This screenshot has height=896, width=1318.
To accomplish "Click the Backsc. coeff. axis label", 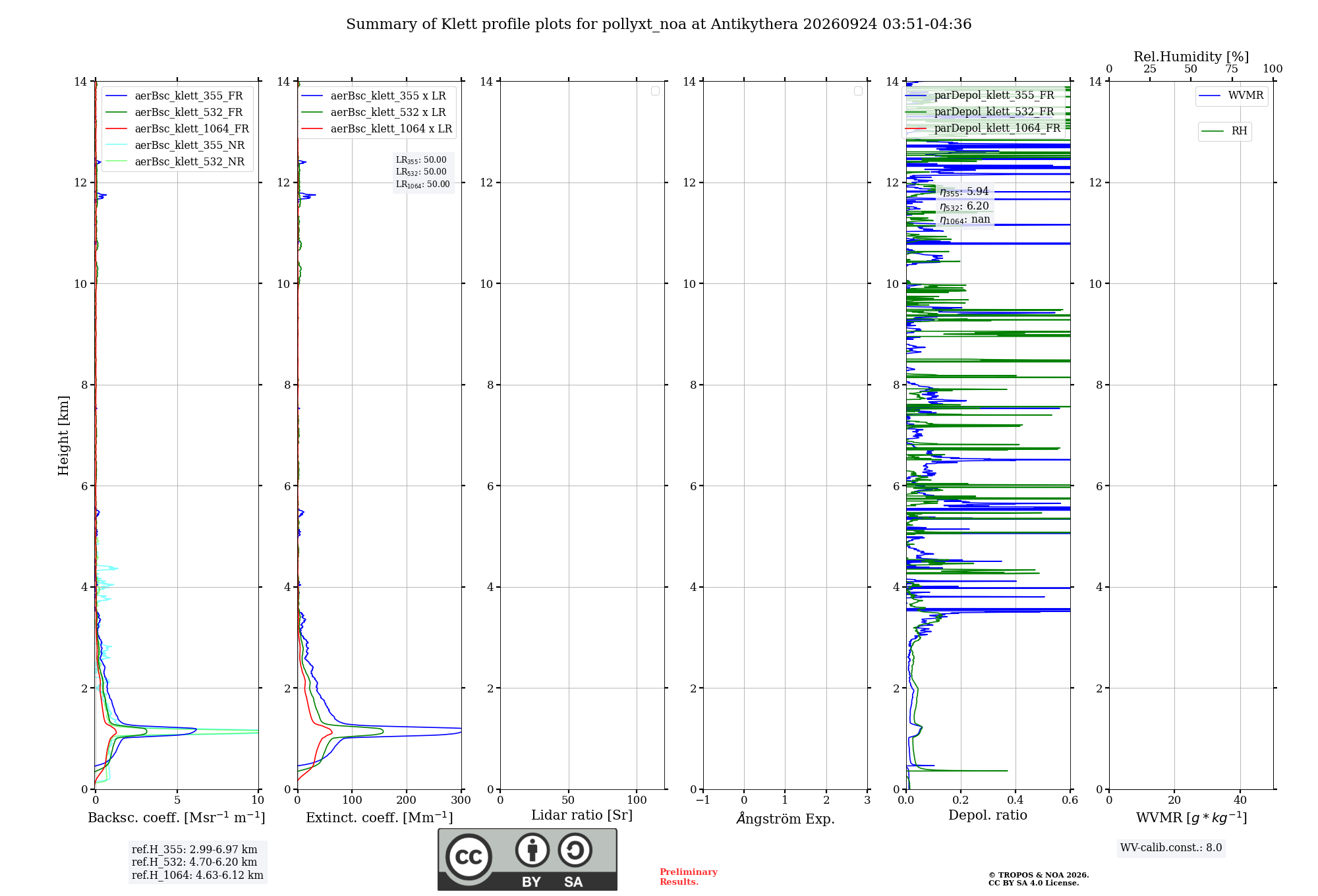I will pos(177,818).
